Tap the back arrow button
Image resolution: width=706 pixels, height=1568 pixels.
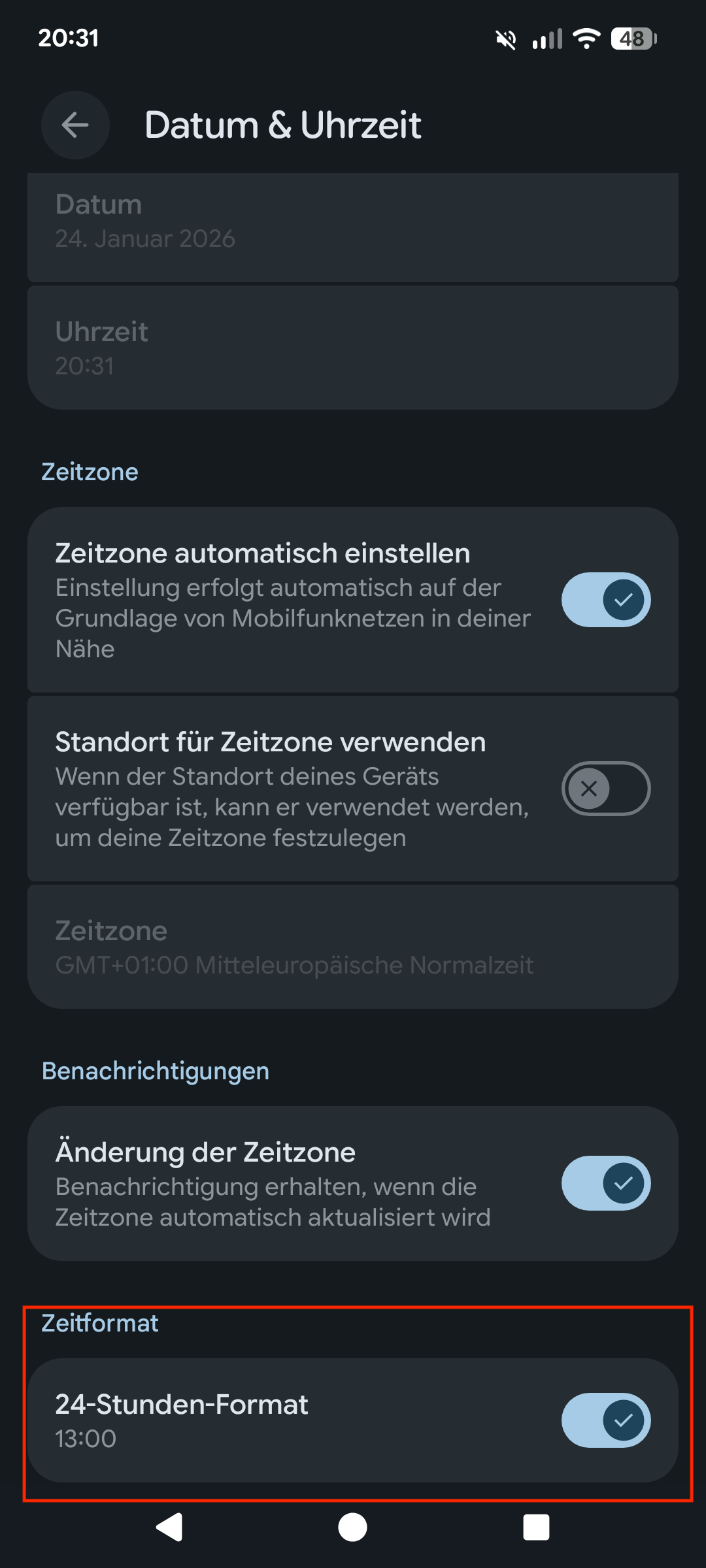[x=75, y=125]
